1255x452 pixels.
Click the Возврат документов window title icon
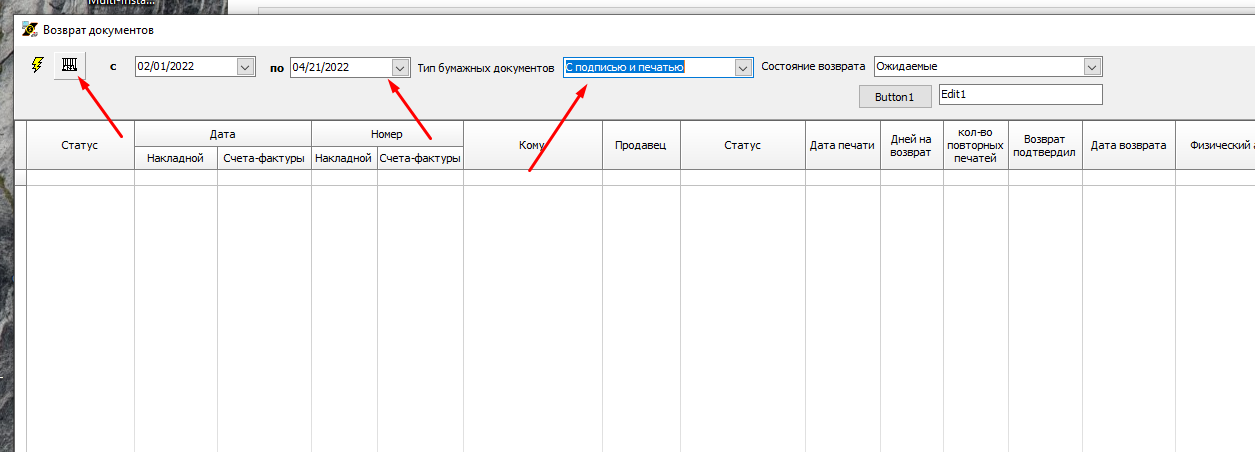(30, 30)
